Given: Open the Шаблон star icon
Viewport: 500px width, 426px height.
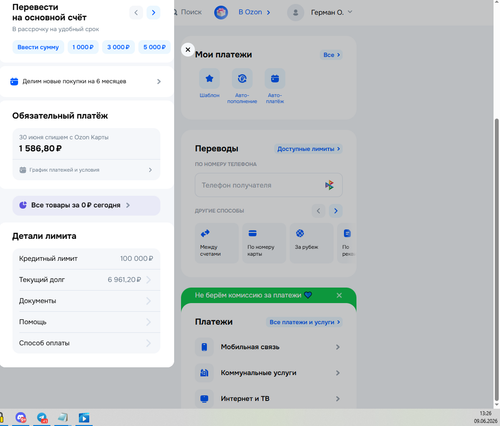Looking at the screenshot, I should coord(209,79).
